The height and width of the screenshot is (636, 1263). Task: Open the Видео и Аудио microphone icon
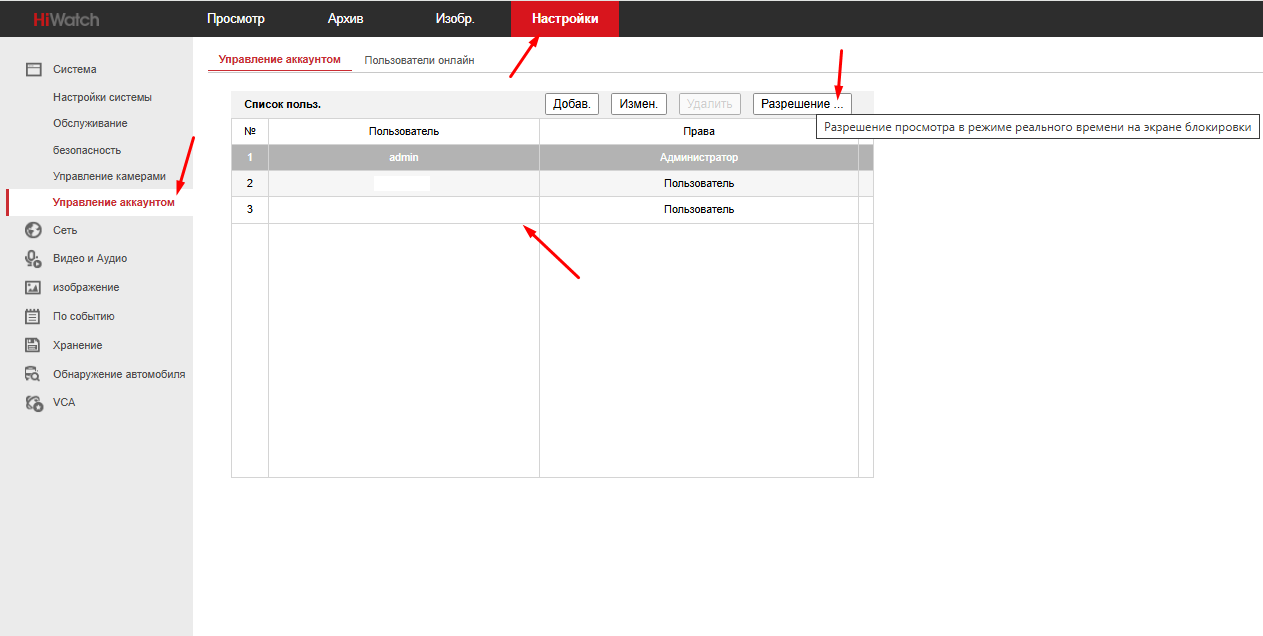click(33, 258)
